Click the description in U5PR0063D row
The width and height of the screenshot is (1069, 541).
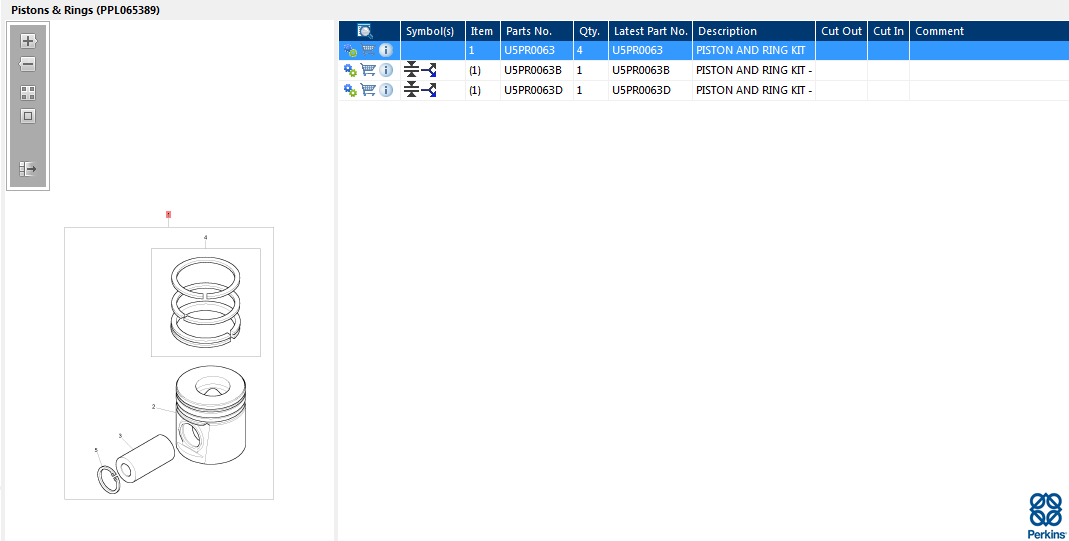754,90
